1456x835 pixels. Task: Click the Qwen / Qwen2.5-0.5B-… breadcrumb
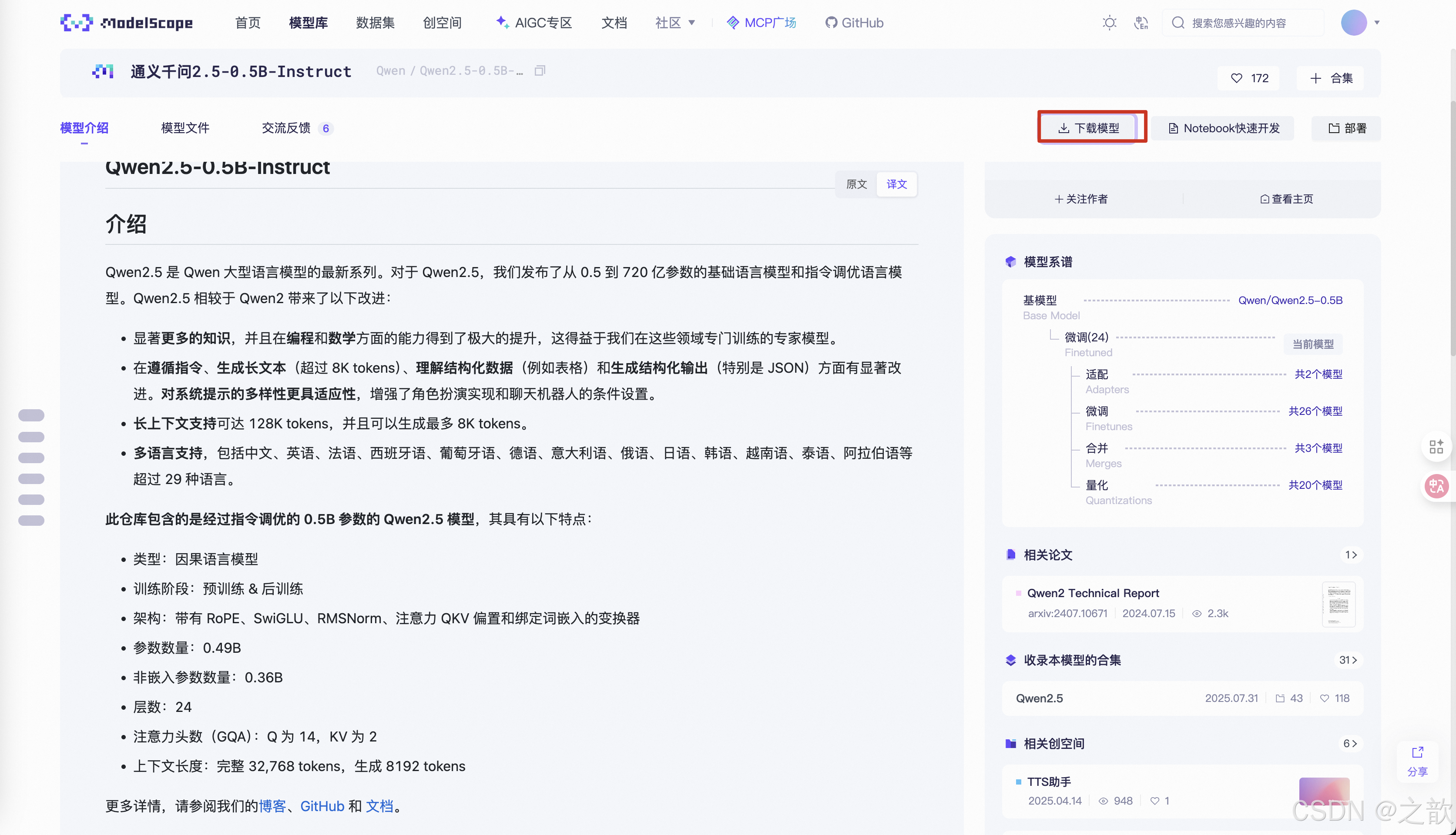coord(449,70)
